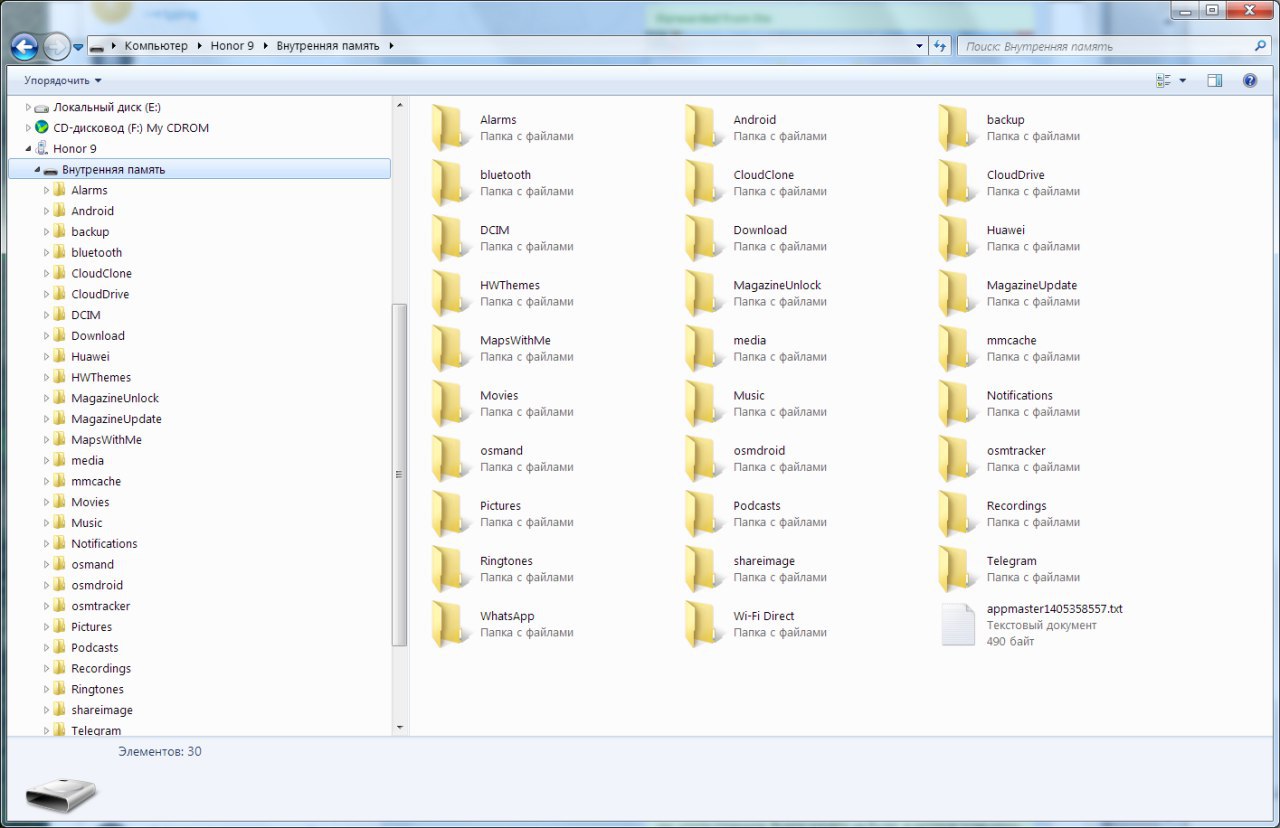
Task: Select osmtracker in the navigation tree
Action: click(100, 606)
